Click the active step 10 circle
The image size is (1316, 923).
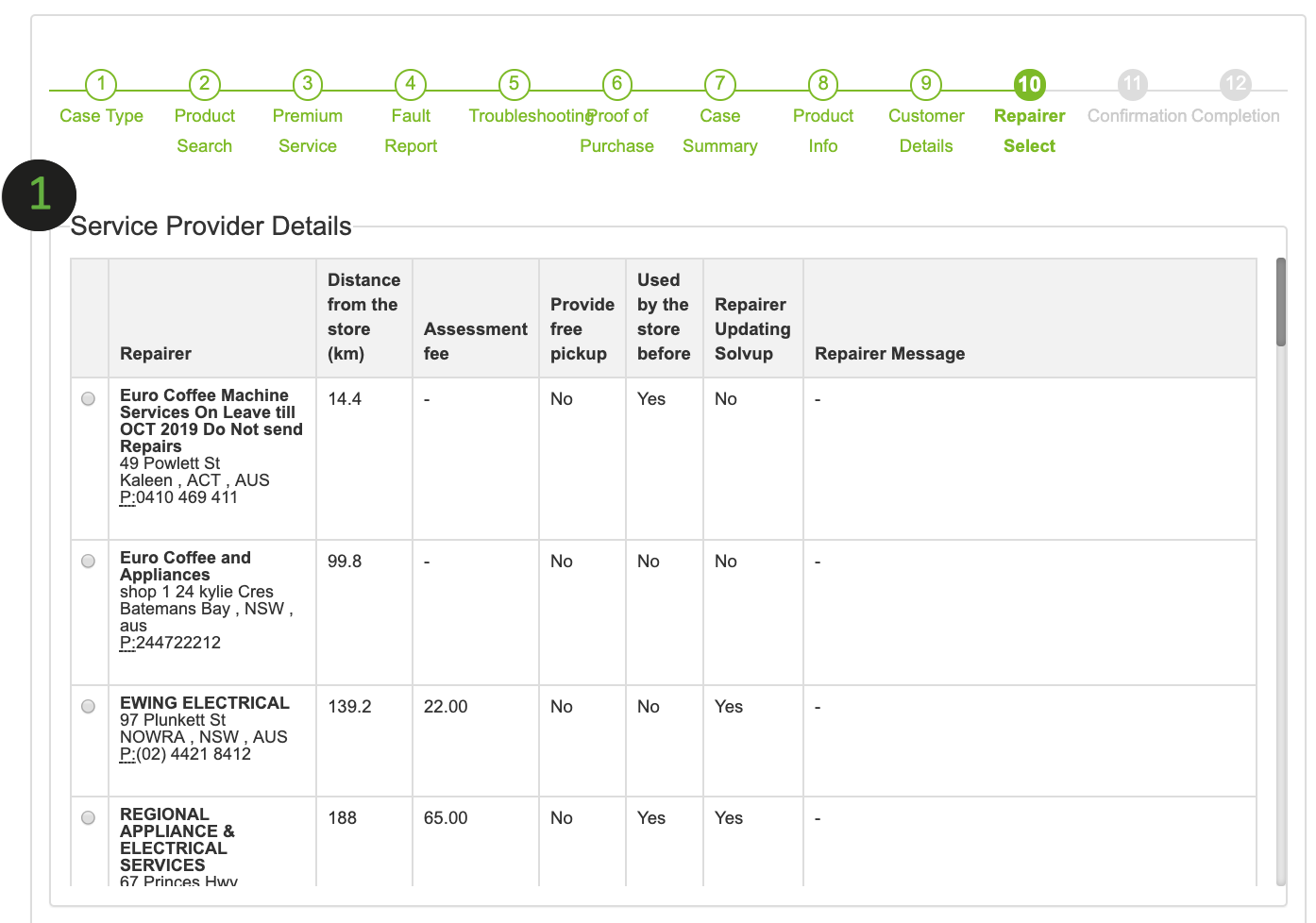1029,85
